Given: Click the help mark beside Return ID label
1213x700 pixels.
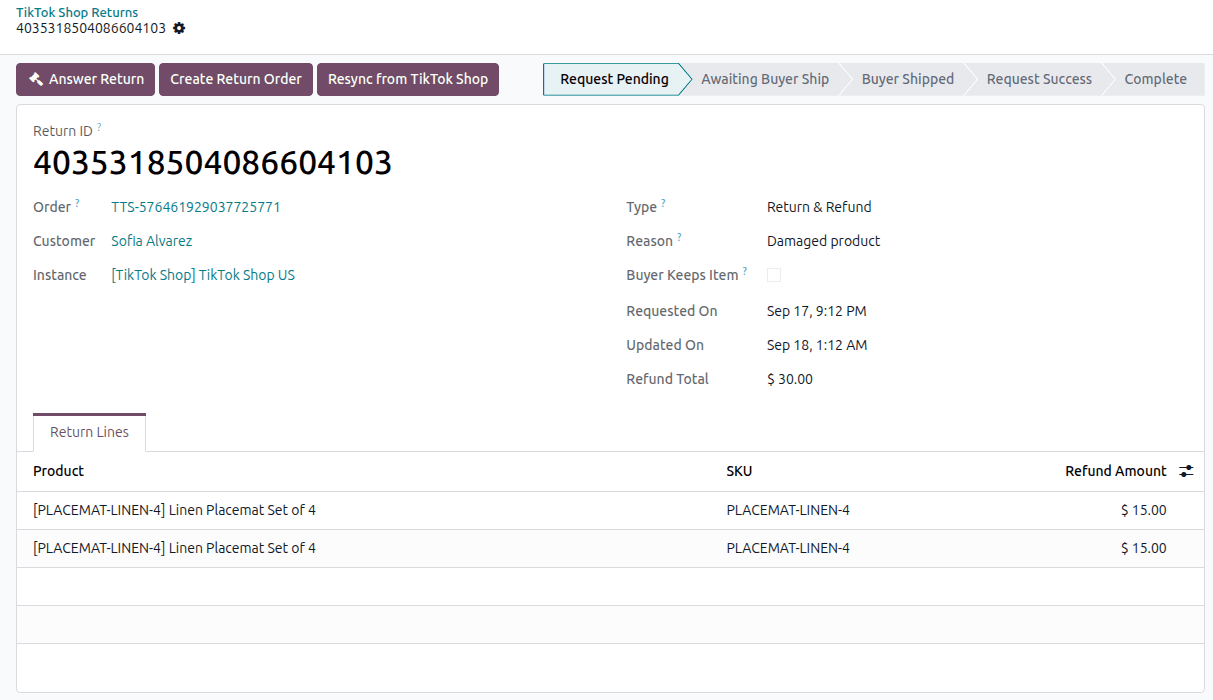Looking at the screenshot, I should 99,127.
